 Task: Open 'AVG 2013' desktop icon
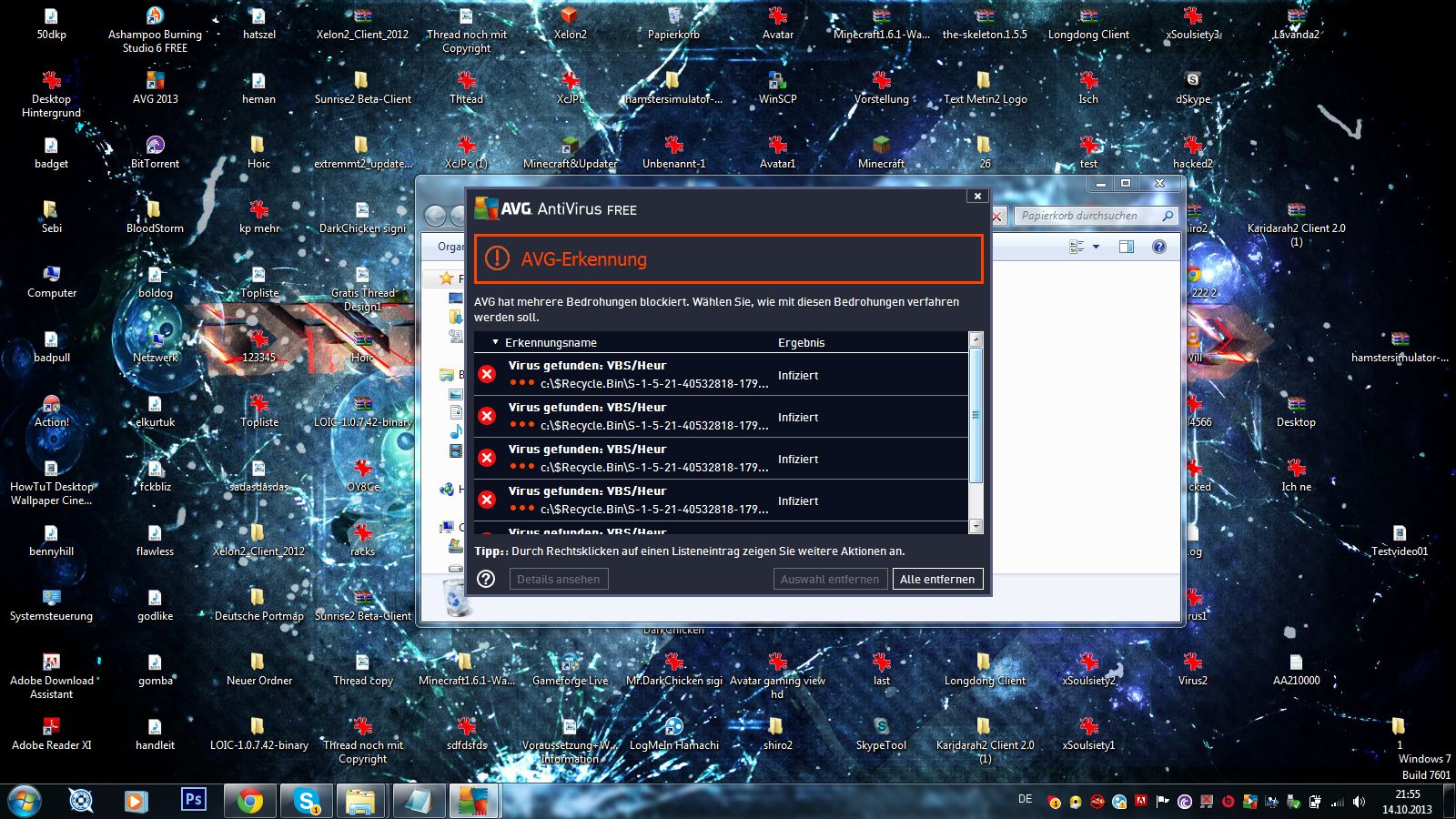coord(156,87)
